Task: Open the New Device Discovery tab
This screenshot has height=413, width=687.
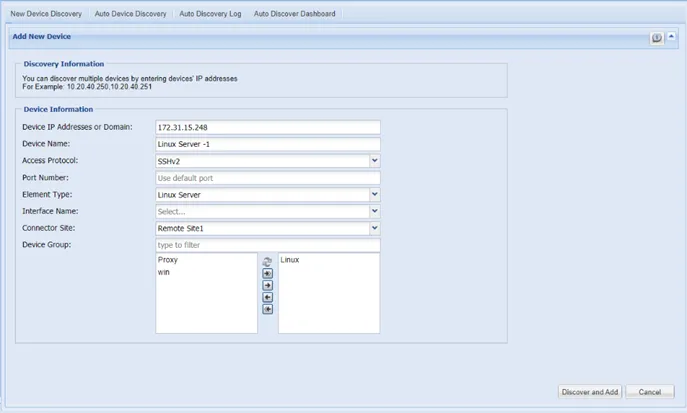Action: (46, 14)
